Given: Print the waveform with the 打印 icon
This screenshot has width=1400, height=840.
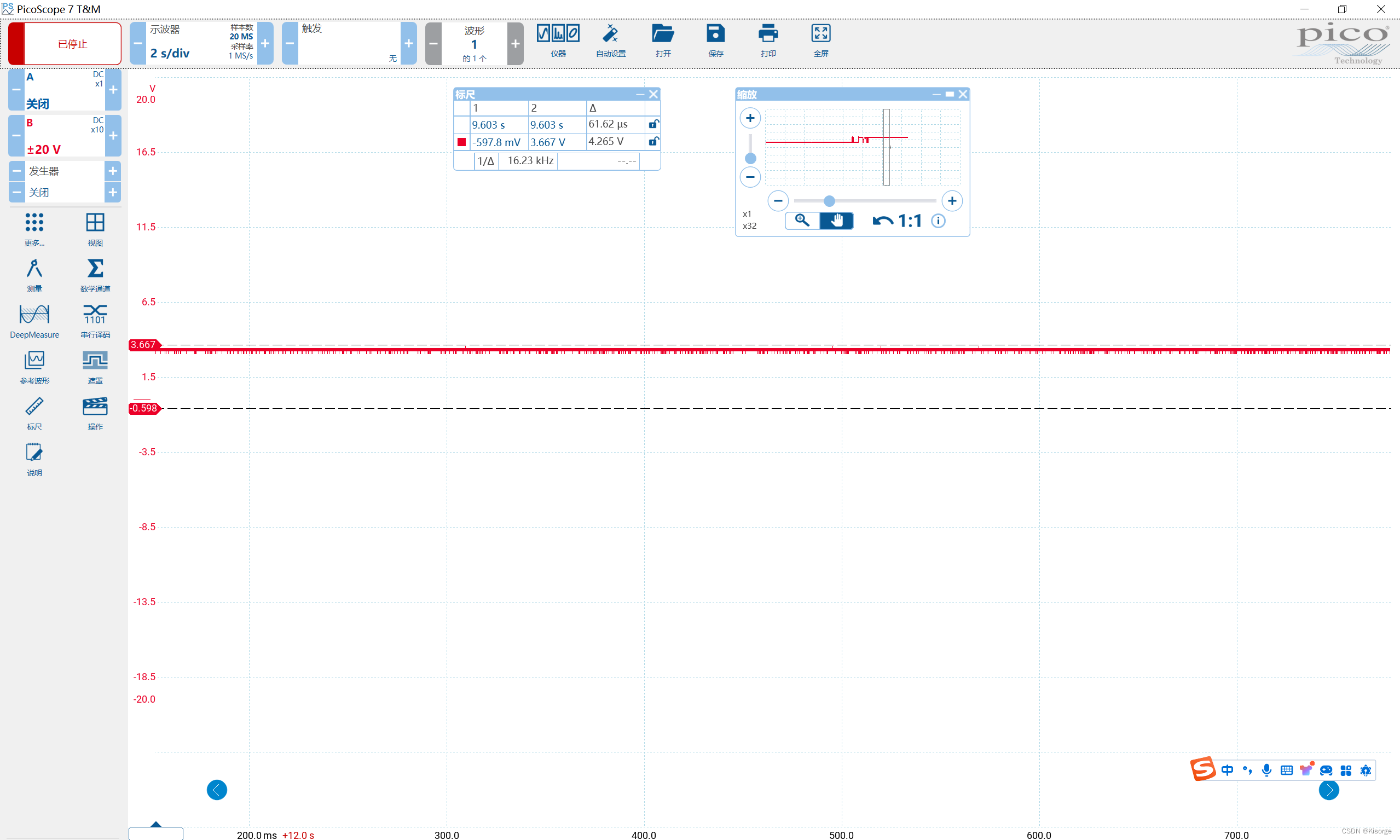Looking at the screenshot, I should (x=768, y=40).
